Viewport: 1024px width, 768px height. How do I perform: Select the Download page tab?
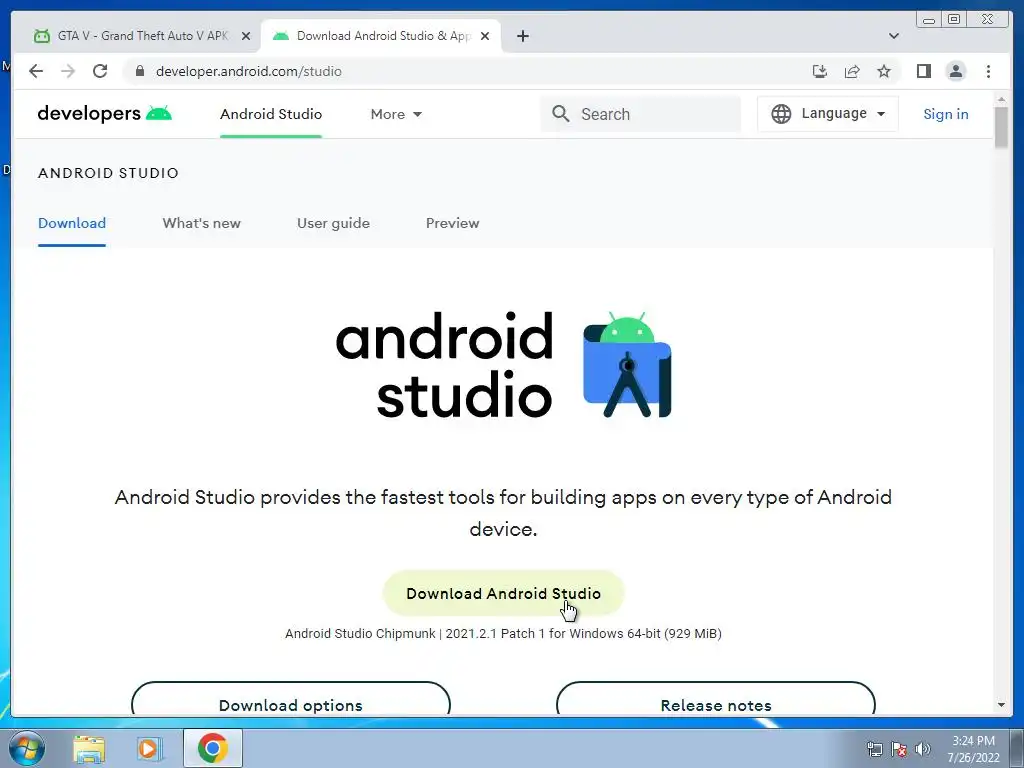[x=72, y=223]
